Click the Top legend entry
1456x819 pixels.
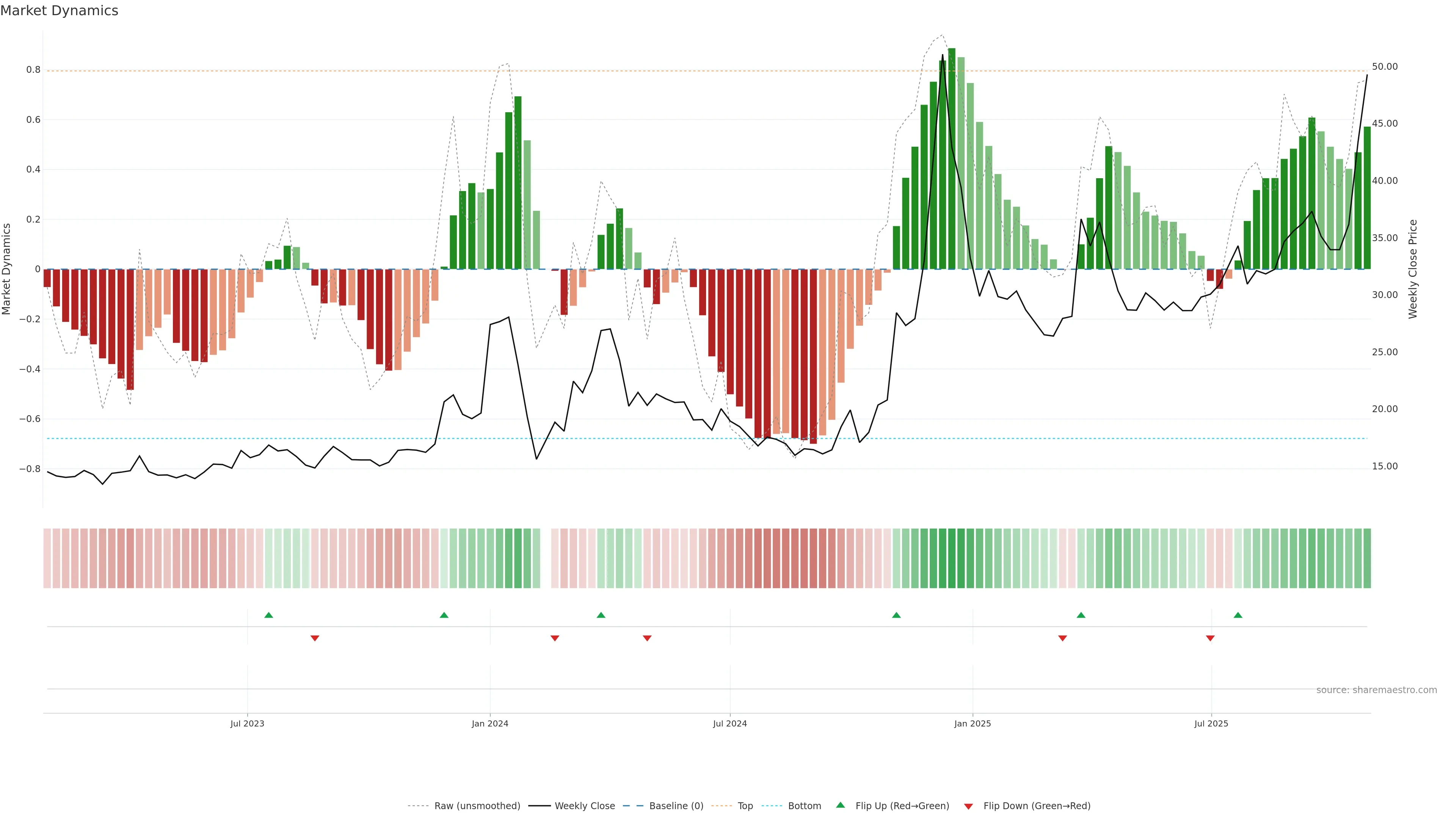pos(745,806)
